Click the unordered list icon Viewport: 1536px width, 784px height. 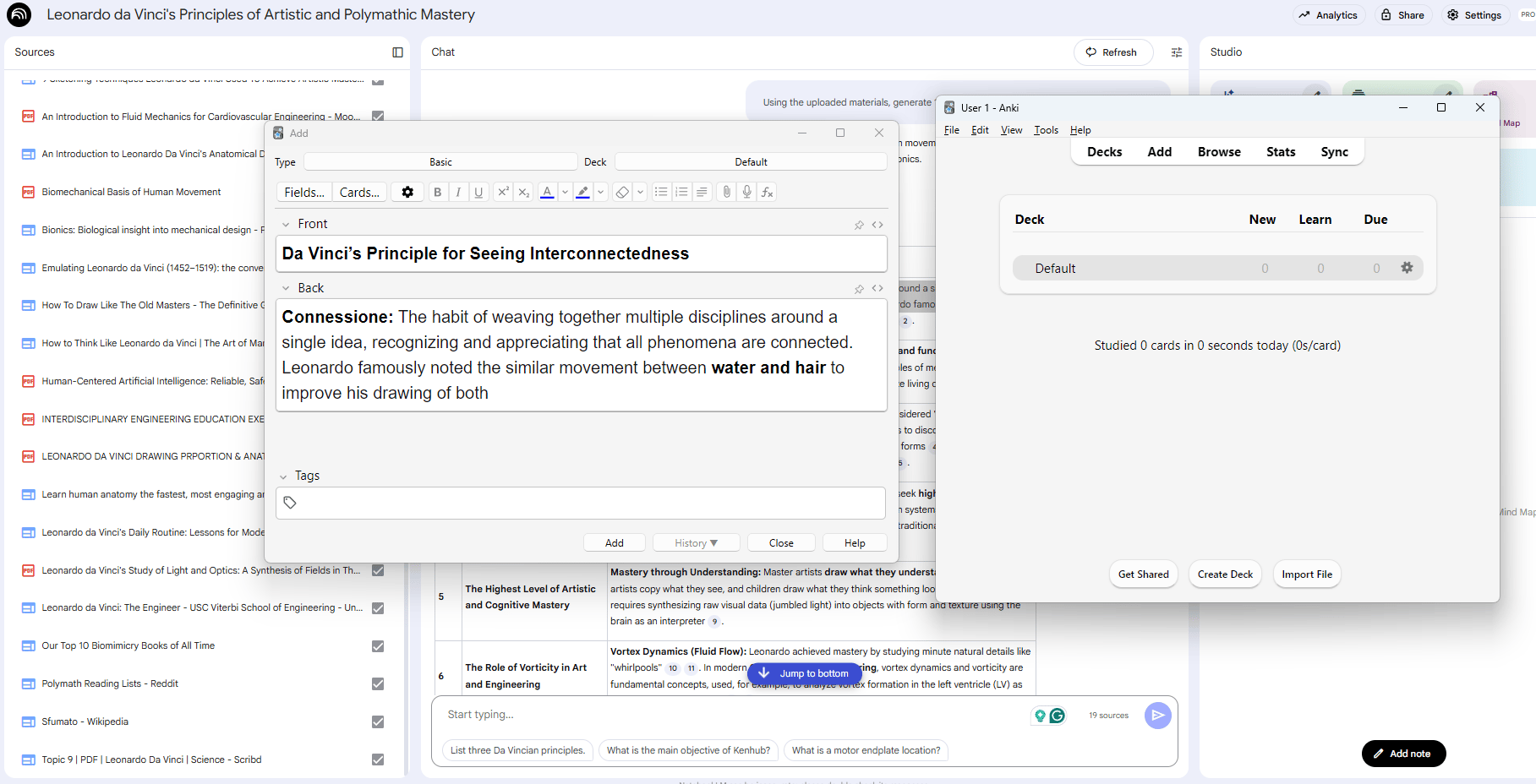coord(661,193)
